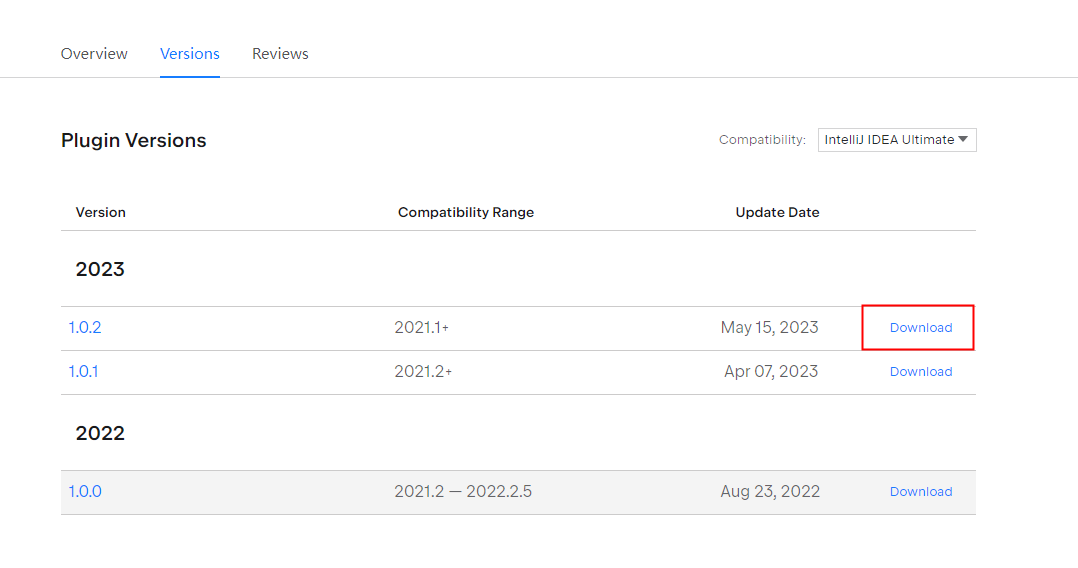Open the Reviews tab
Image resolution: width=1078 pixels, height=568 pixels.
280,54
